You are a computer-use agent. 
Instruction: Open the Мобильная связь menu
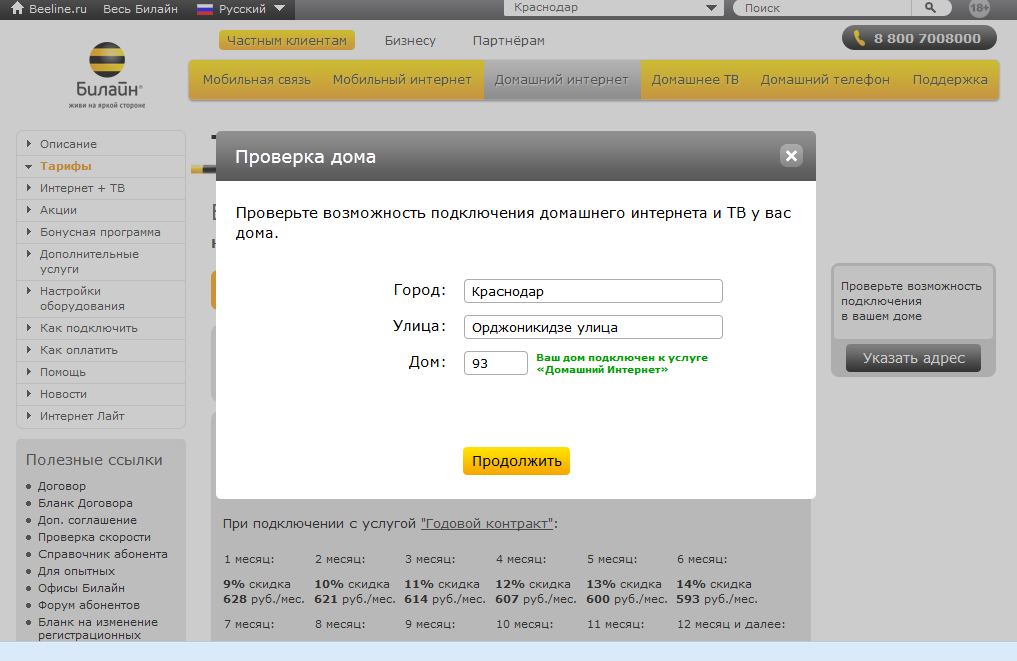(x=257, y=80)
